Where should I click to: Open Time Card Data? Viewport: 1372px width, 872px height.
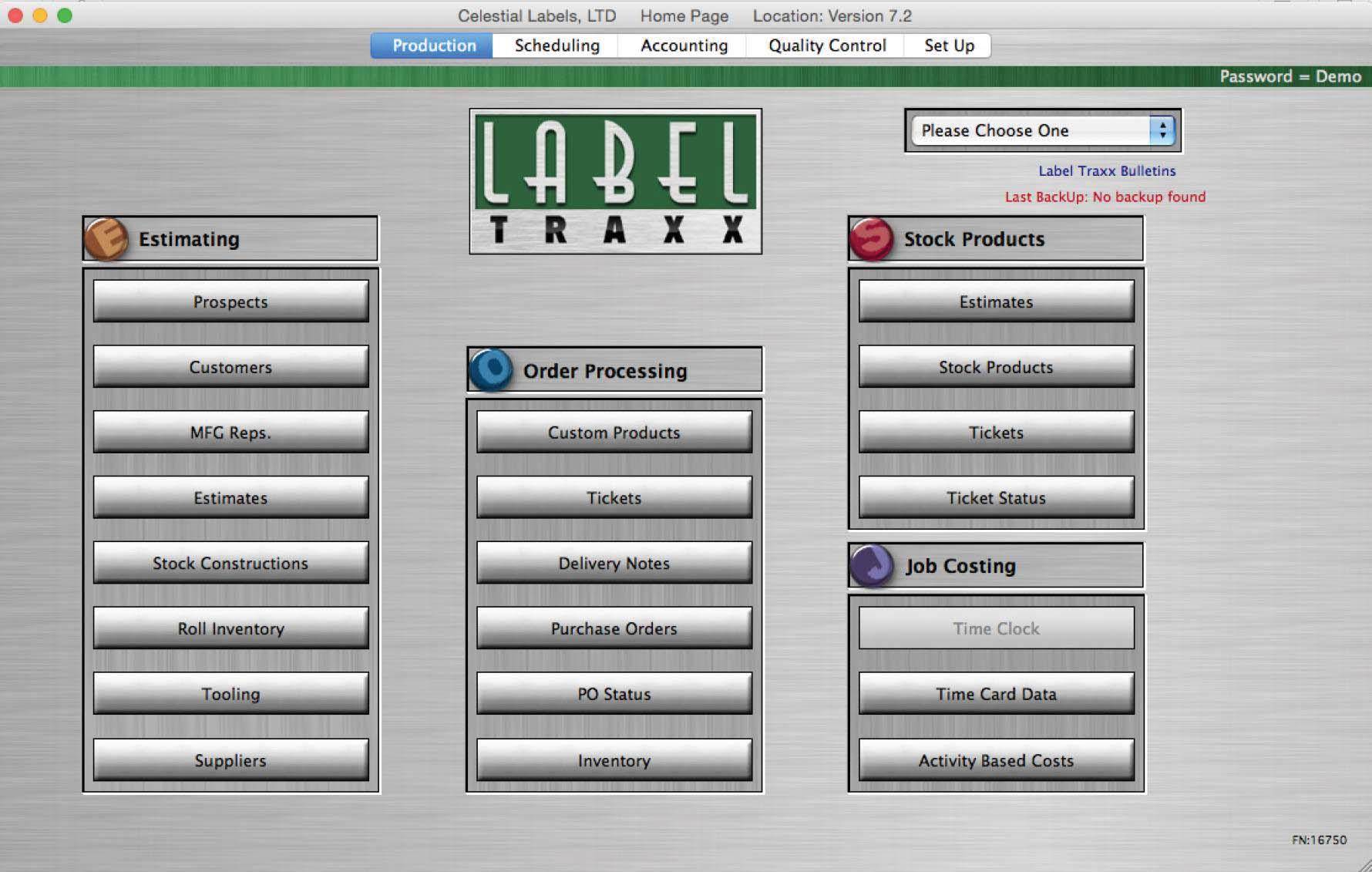[x=996, y=694]
